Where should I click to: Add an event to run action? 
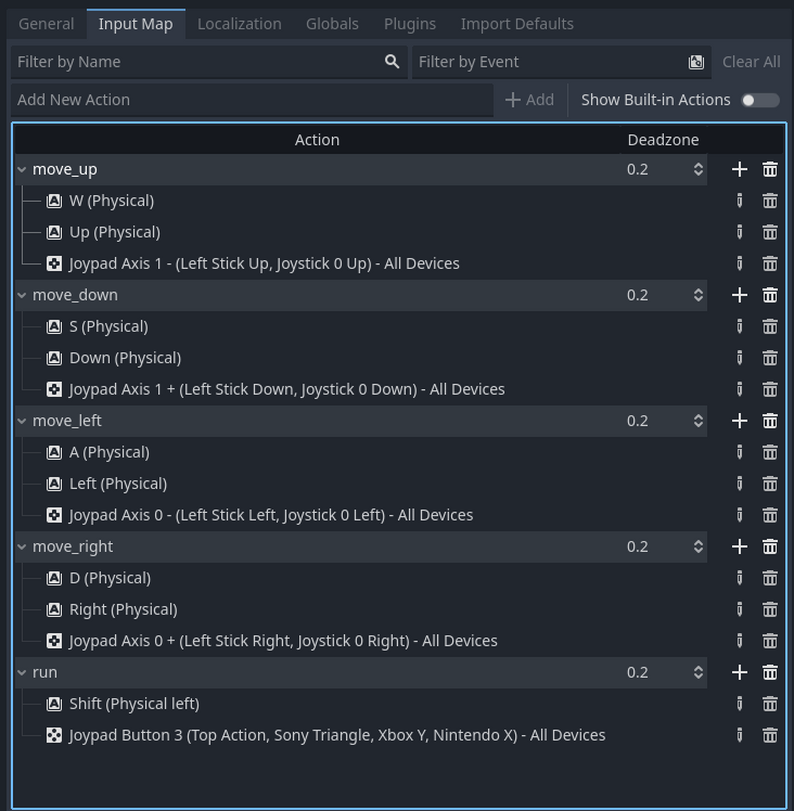pyautogui.click(x=740, y=672)
